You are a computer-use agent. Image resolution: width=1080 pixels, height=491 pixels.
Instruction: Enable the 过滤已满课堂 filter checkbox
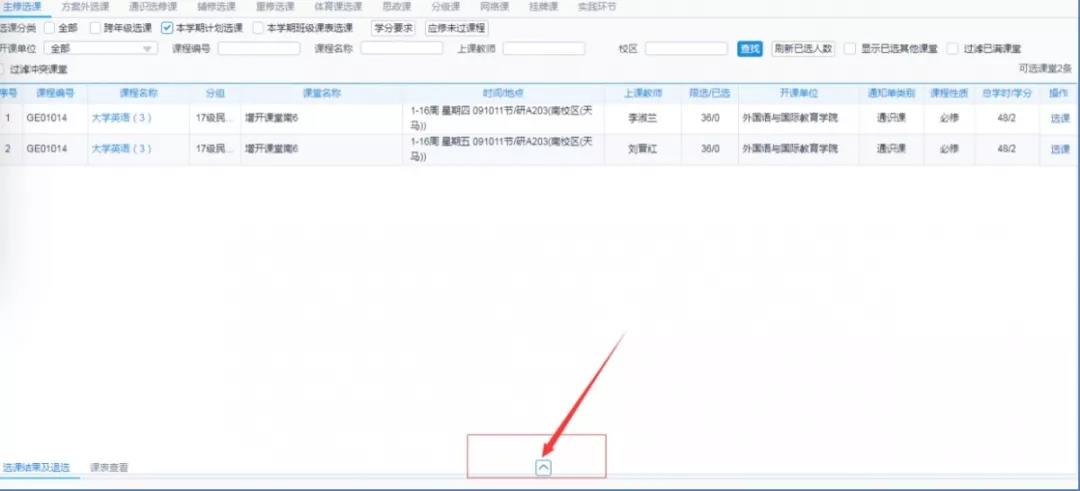point(953,48)
